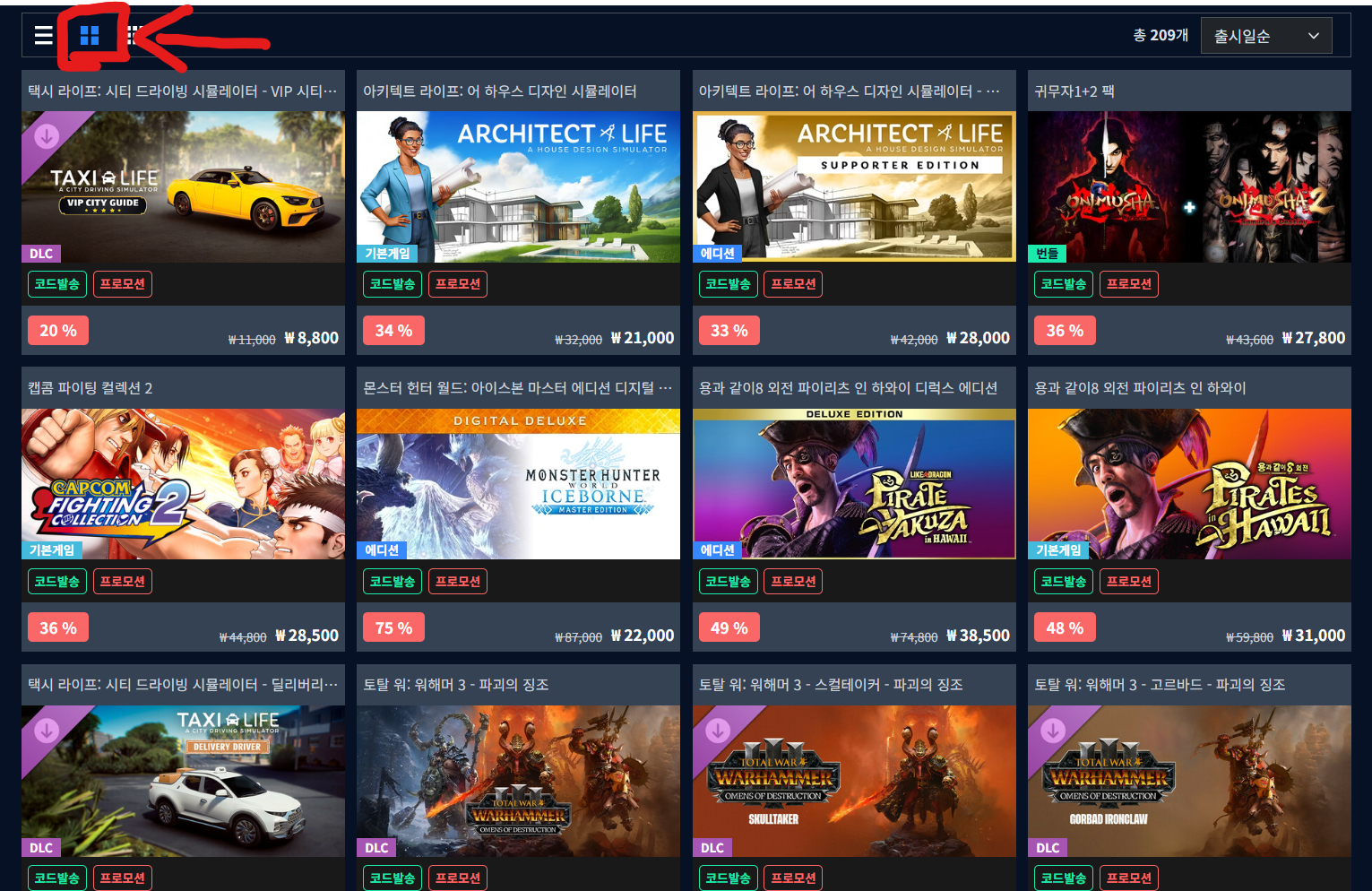Open Capcom Fighting Collection 2 thumbnail

point(183,484)
